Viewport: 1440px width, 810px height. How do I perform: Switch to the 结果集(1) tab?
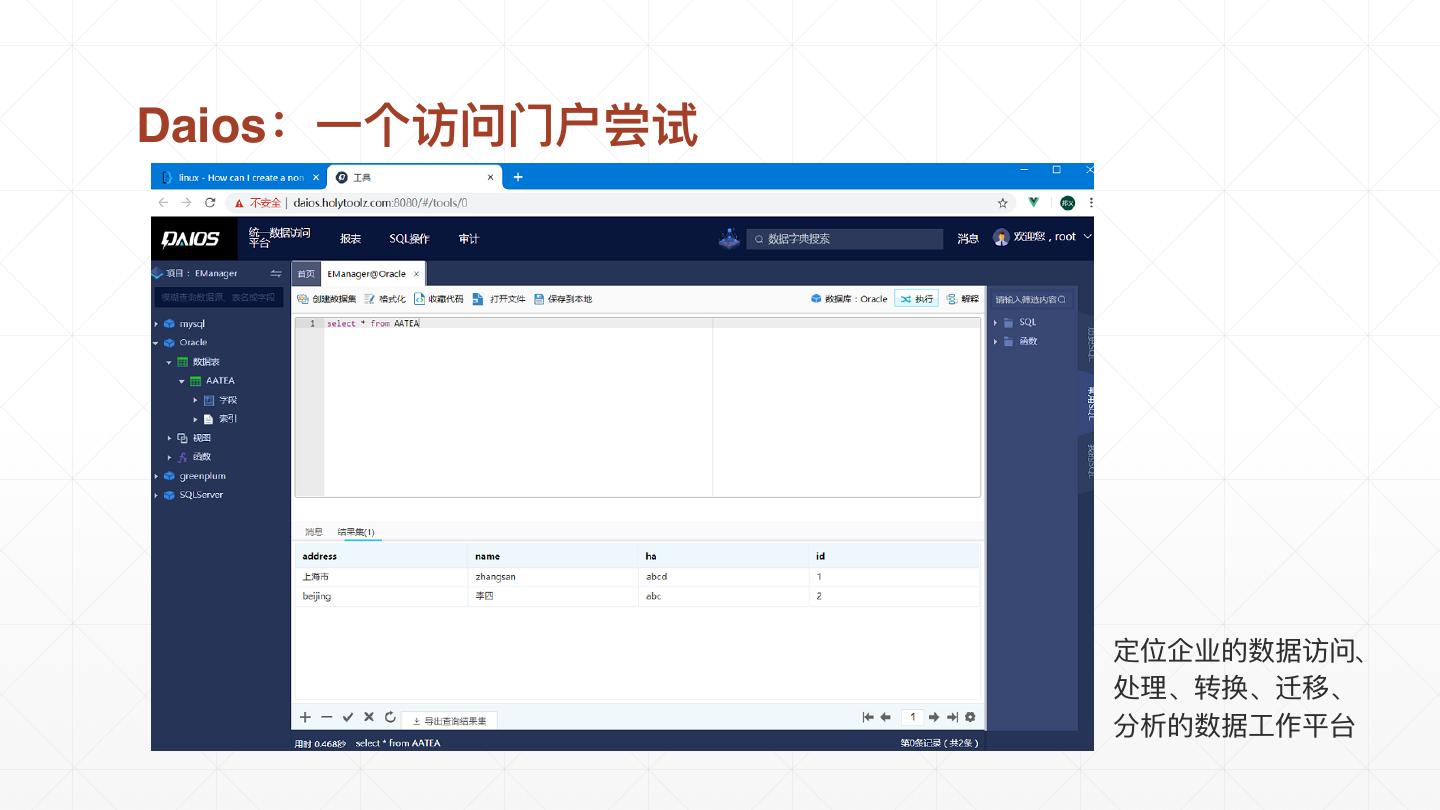pyautogui.click(x=356, y=532)
